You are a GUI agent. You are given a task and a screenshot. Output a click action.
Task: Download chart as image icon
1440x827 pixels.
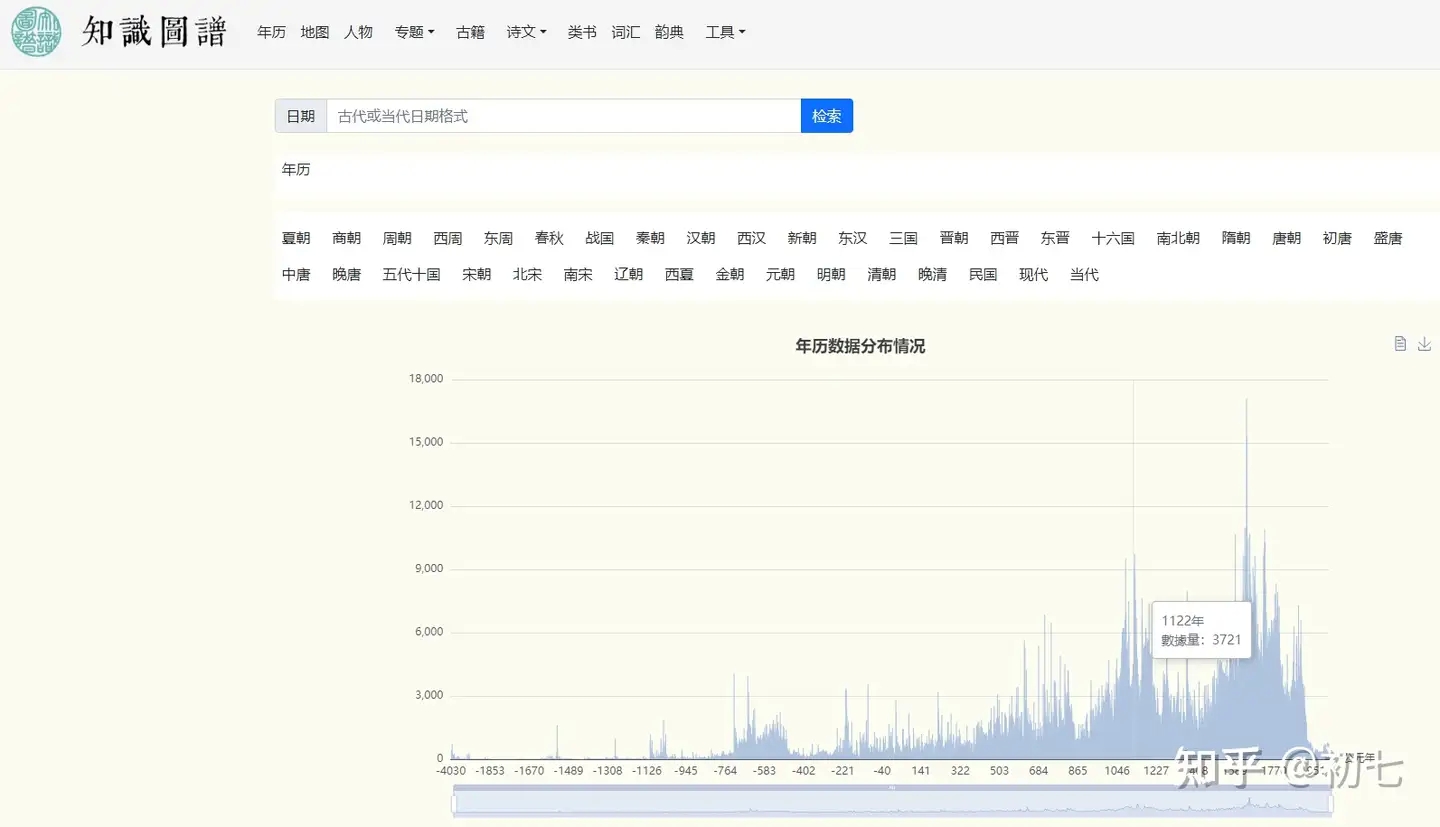1425,344
